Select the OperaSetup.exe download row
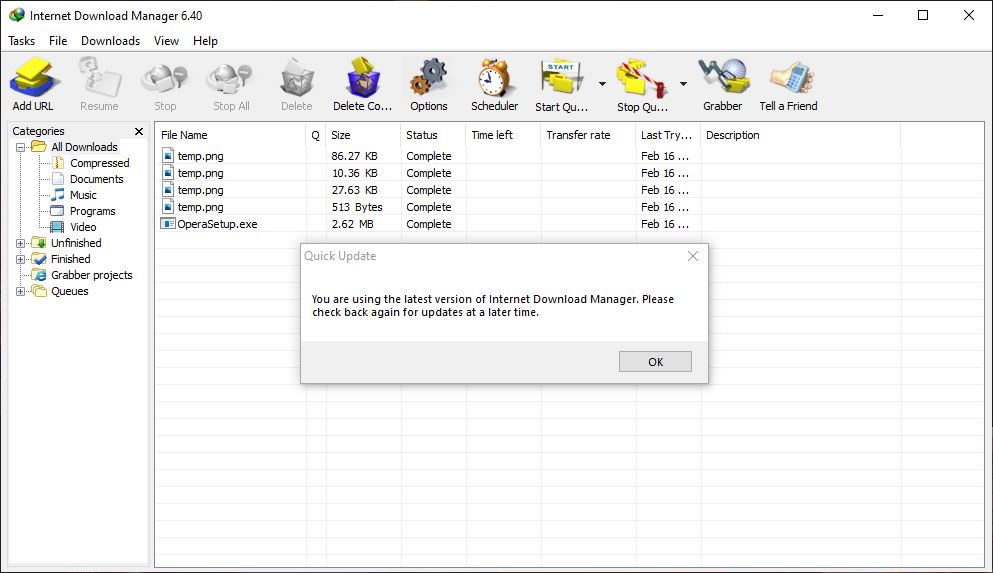The height and width of the screenshot is (573, 993). 217,224
